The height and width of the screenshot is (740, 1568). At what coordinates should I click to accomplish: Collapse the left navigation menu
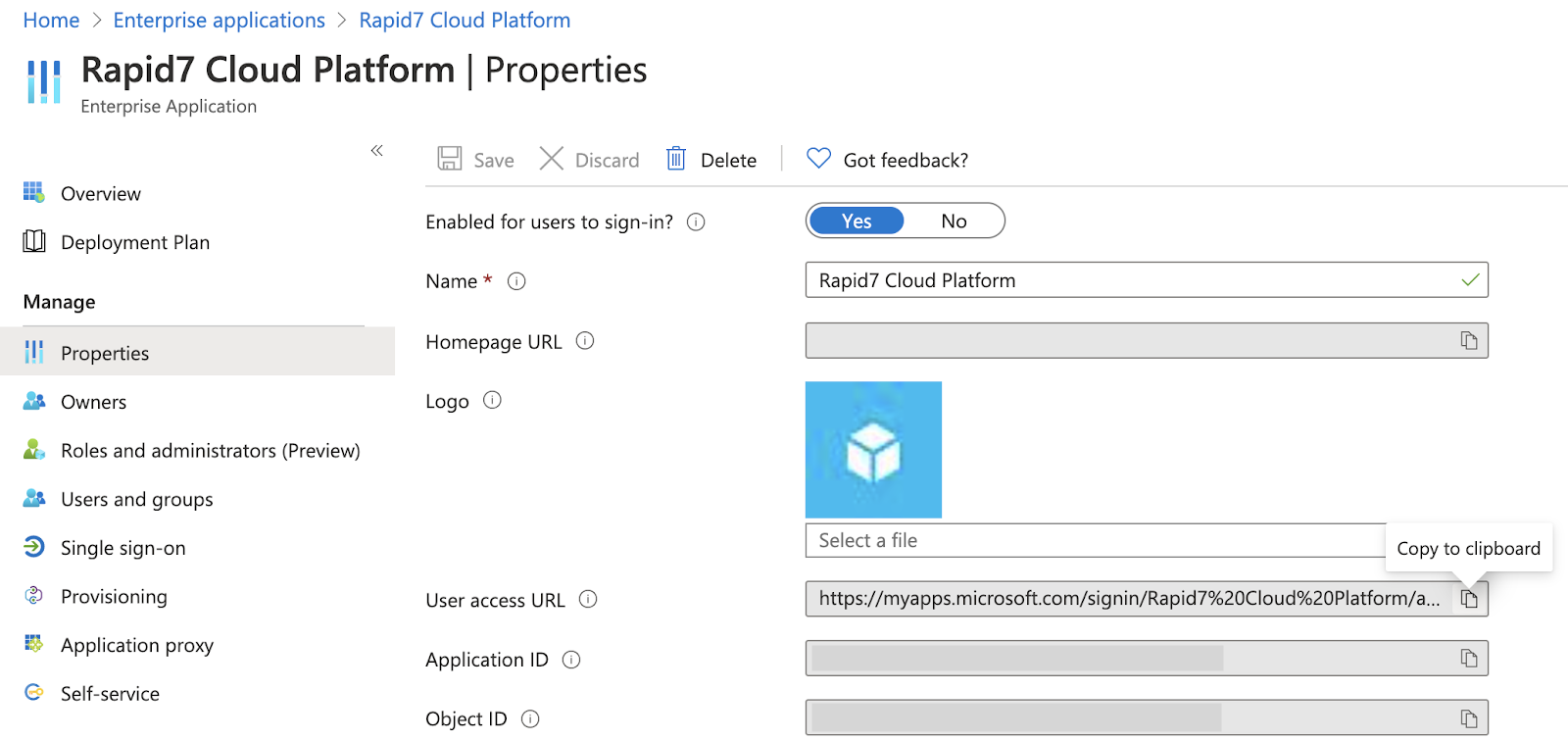click(x=376, y=151)
